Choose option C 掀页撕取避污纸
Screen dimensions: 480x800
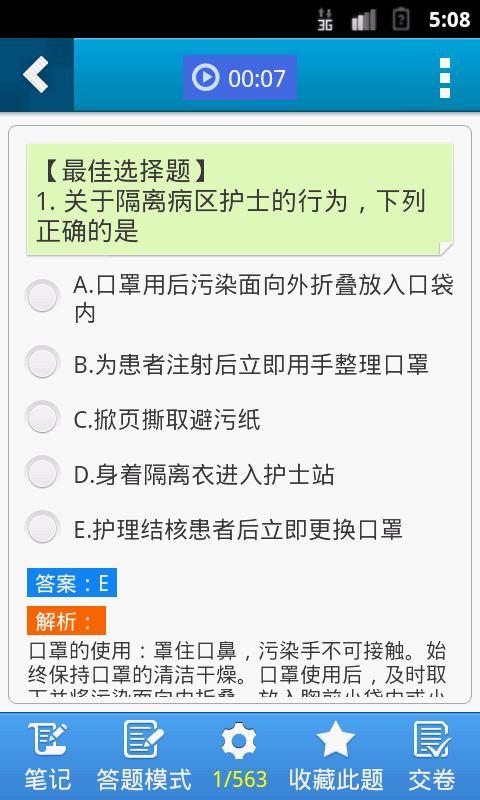167,420
